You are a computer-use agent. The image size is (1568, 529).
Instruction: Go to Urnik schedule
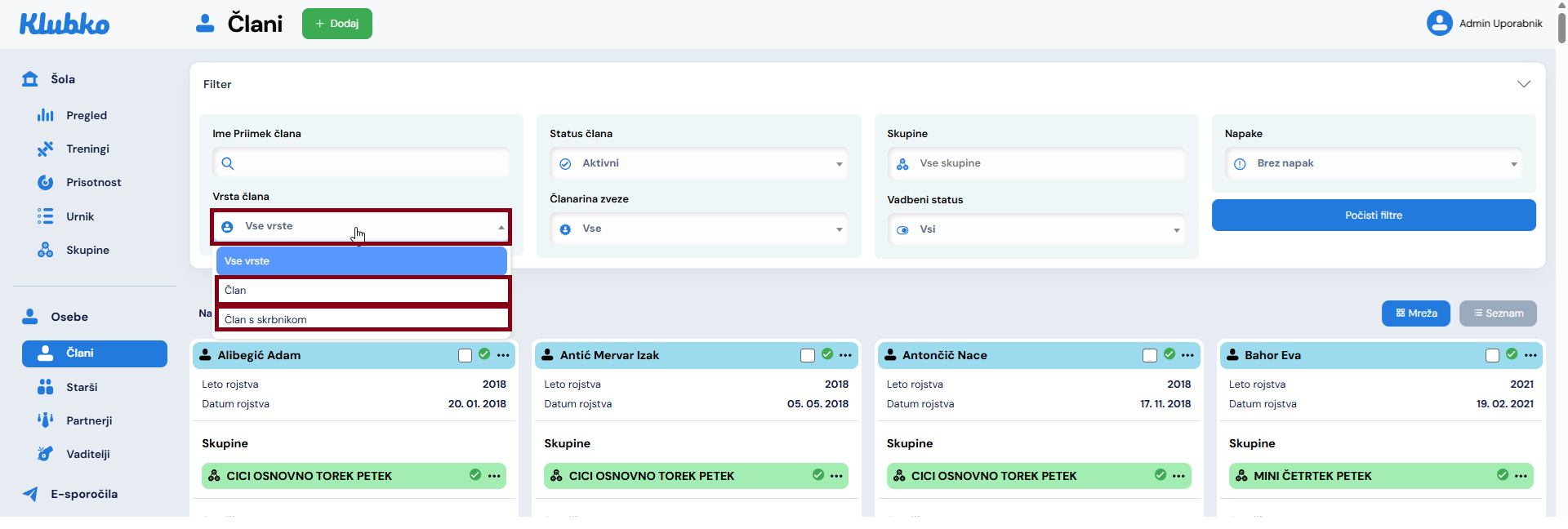point(80,216)
